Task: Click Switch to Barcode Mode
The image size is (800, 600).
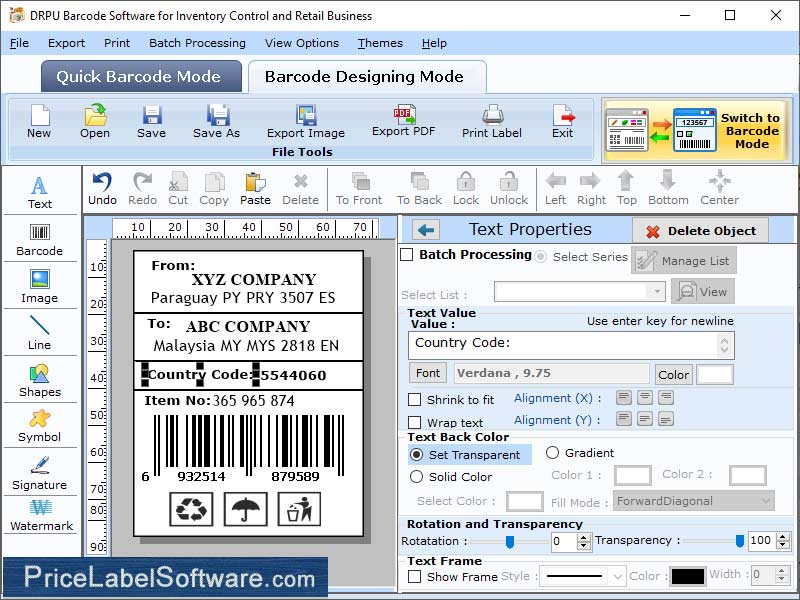Action: click(698, 130)
